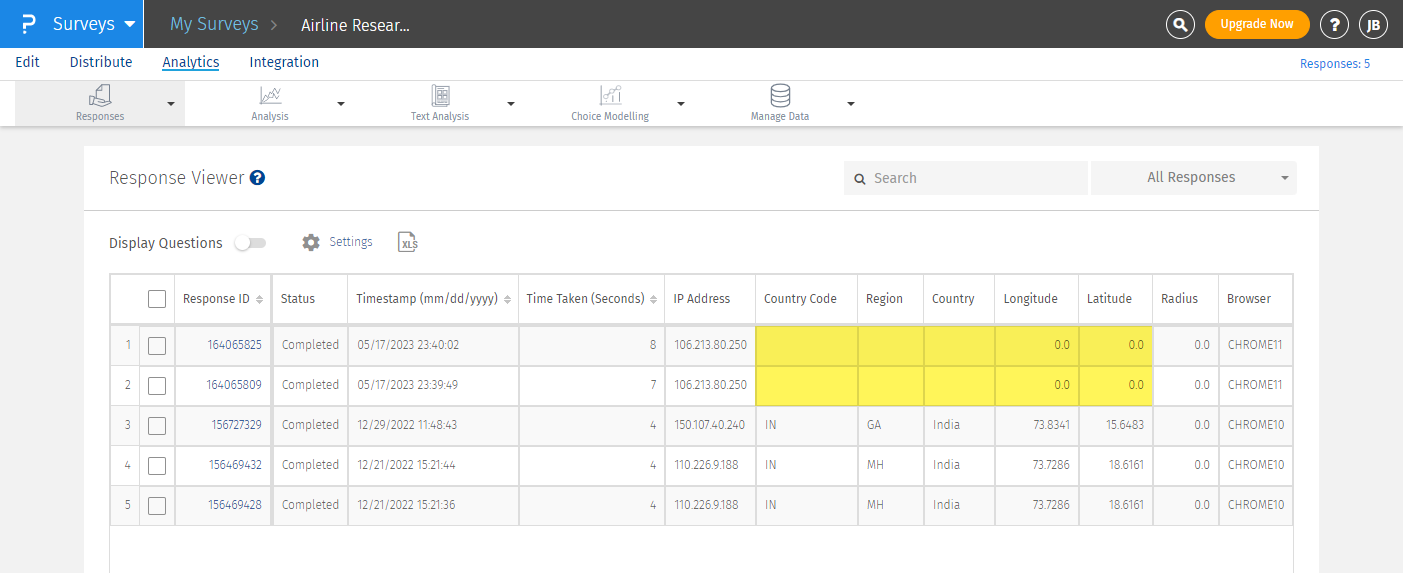Click the Upgrade Now button
Image resolution: width=1403 pixels, height=573 pixels.
[1257, 24]
